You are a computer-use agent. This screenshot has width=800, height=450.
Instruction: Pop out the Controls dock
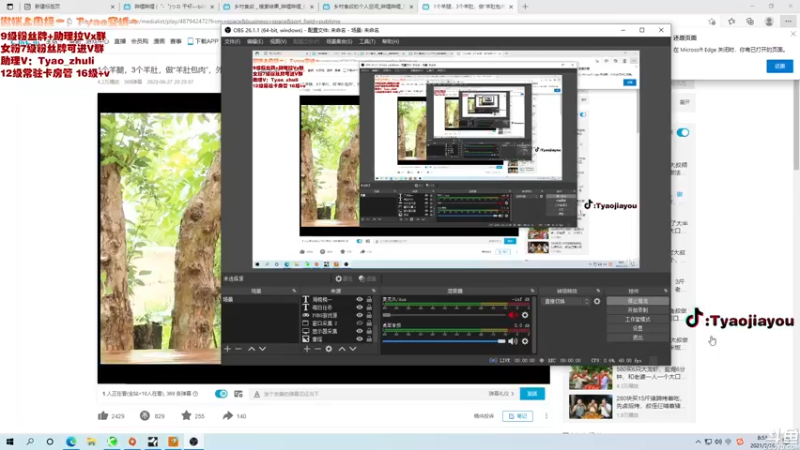(665, 291)
